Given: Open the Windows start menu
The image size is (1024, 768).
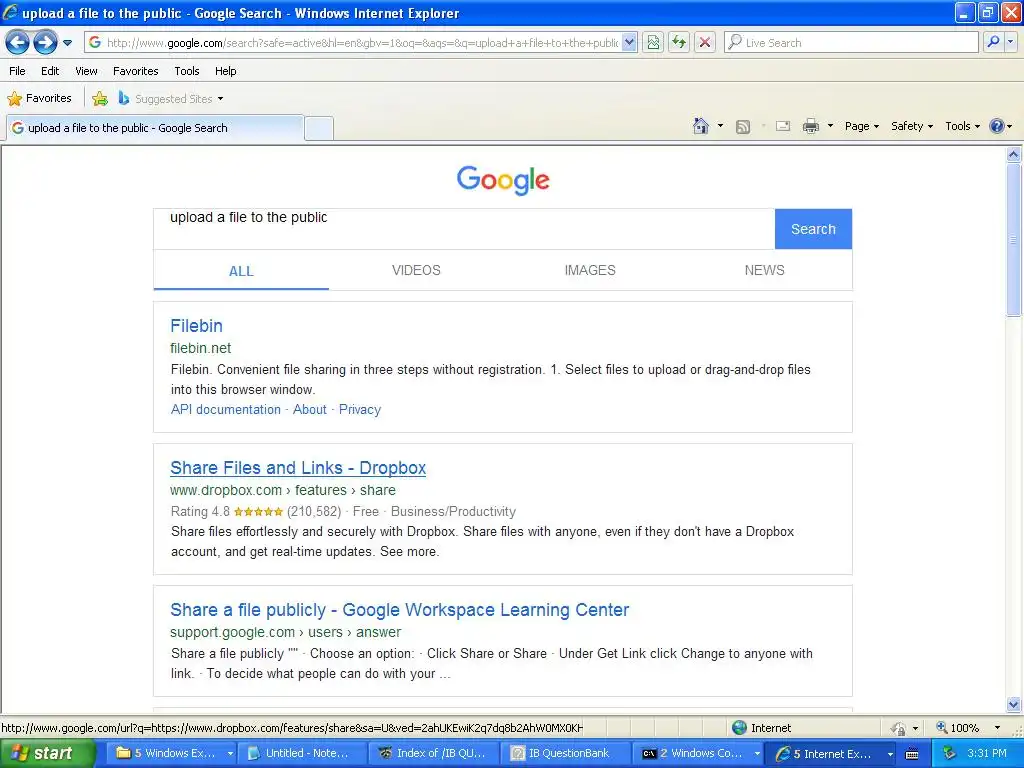Looking at the screenshot, I should [x=47, y=753].
